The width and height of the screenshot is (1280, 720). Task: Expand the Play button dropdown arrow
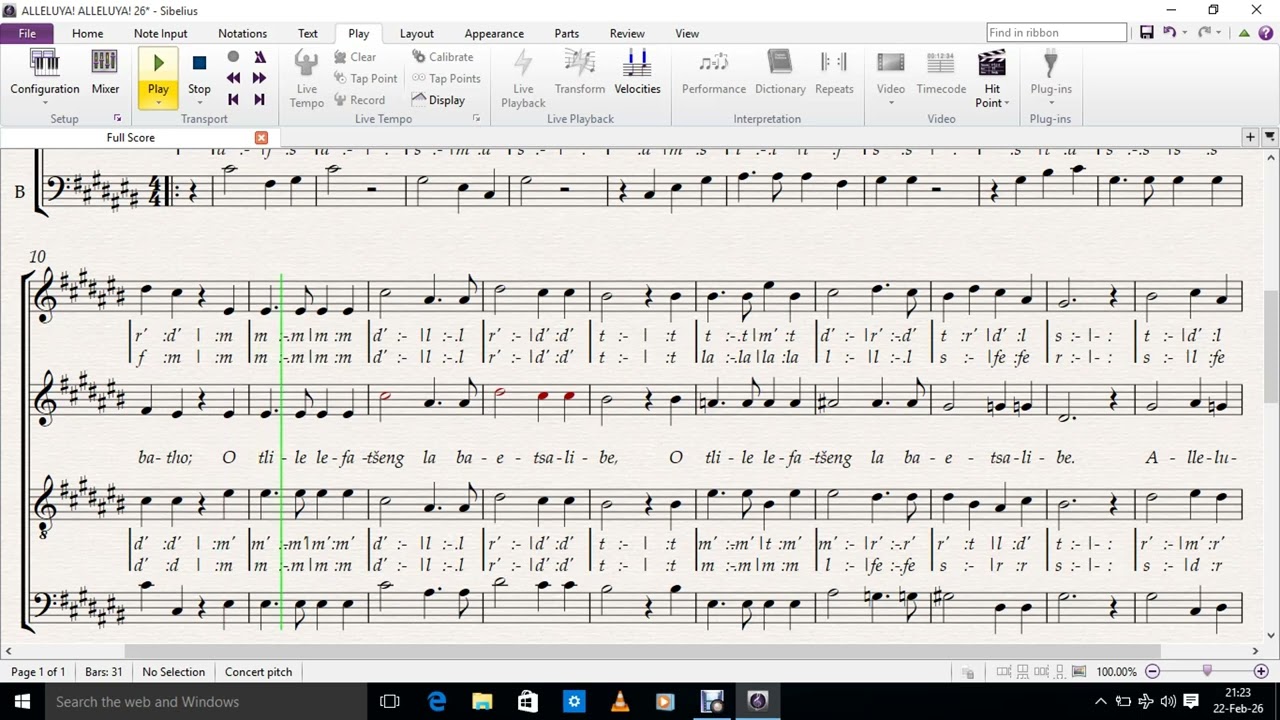(x=158, y=103)
